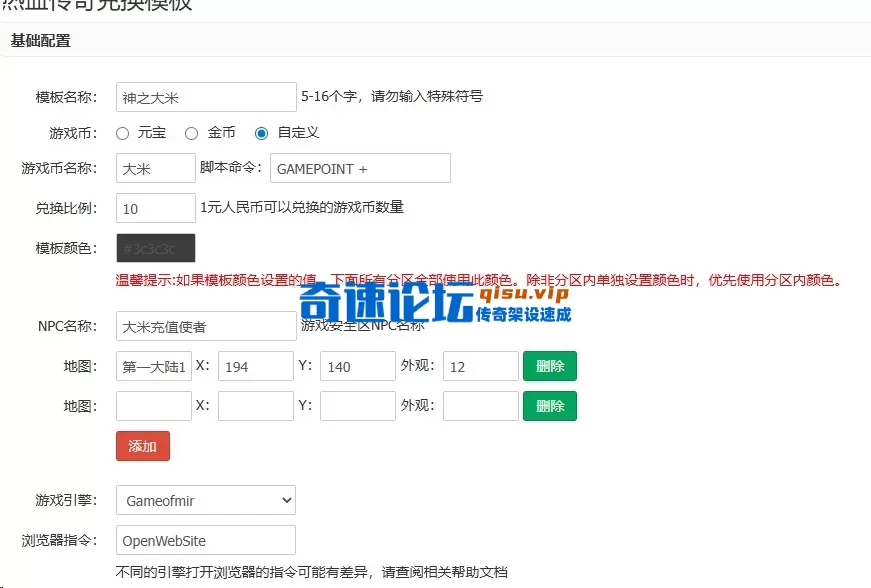
Task: Click the red 温馨提示 warning text
Action: (479, 280)
